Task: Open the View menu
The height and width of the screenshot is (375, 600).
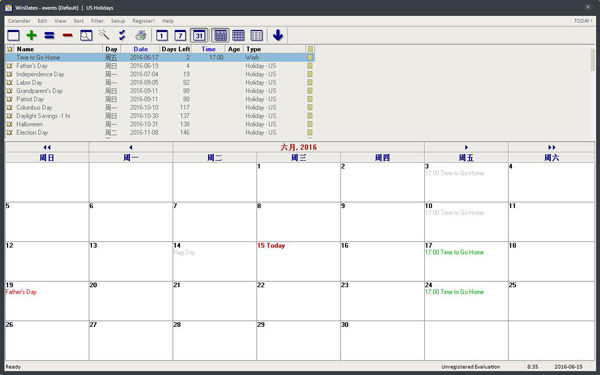Action: pos(60,21)
